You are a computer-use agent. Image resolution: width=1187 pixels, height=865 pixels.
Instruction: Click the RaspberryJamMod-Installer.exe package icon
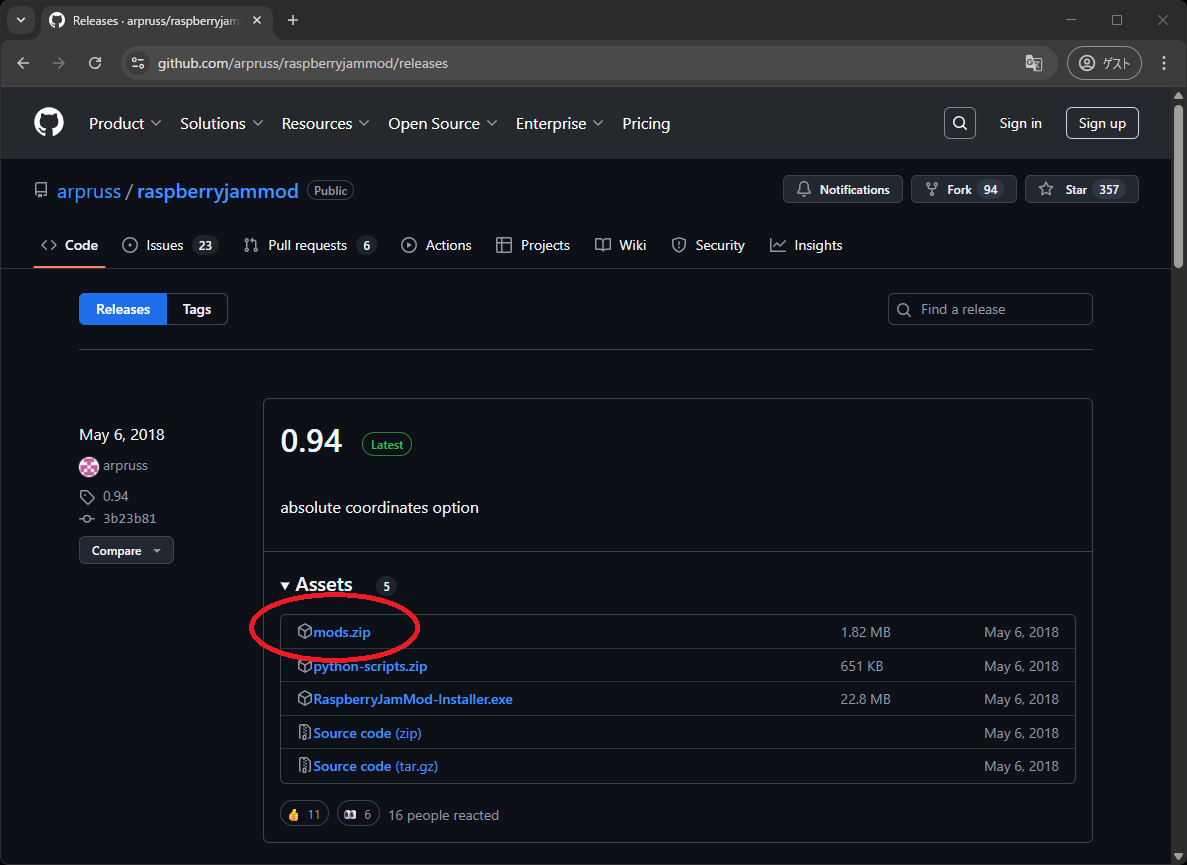(304, 699)
